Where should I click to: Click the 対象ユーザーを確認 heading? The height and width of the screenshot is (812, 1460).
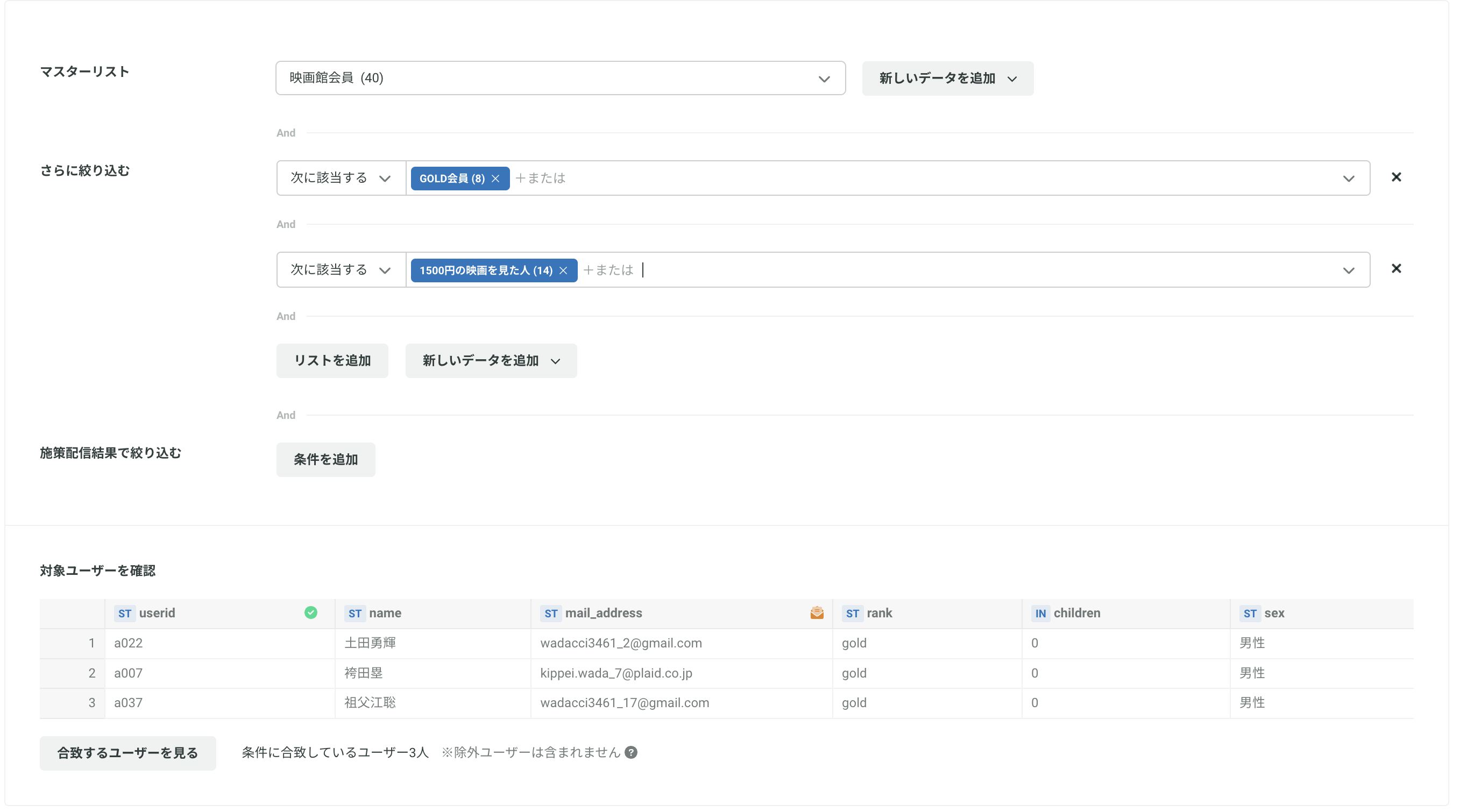click(97, 571)
